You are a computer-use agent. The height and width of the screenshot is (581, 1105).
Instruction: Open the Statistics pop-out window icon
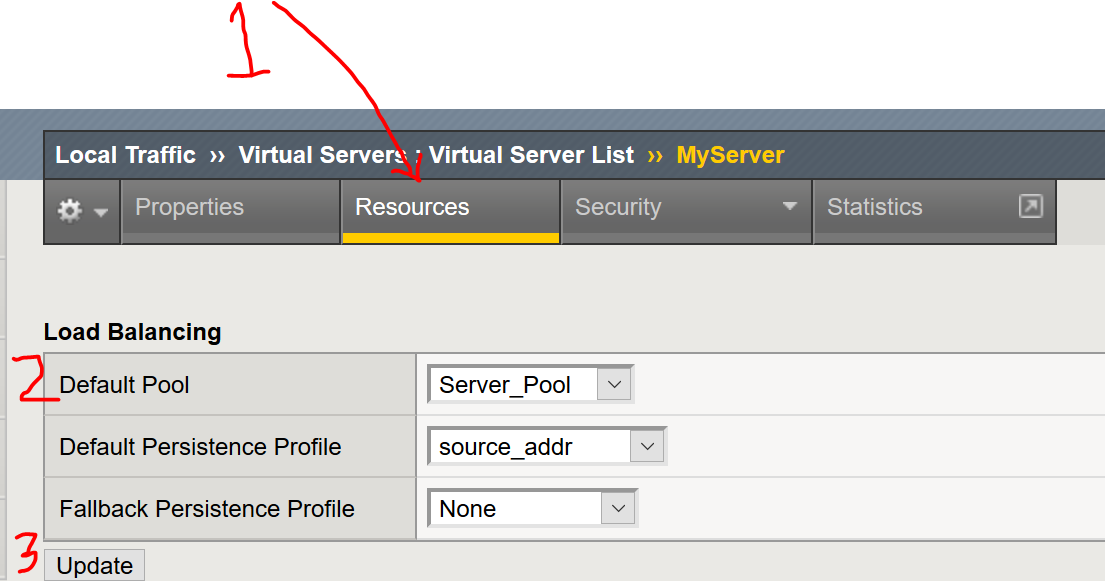[x=1030, y=207]
